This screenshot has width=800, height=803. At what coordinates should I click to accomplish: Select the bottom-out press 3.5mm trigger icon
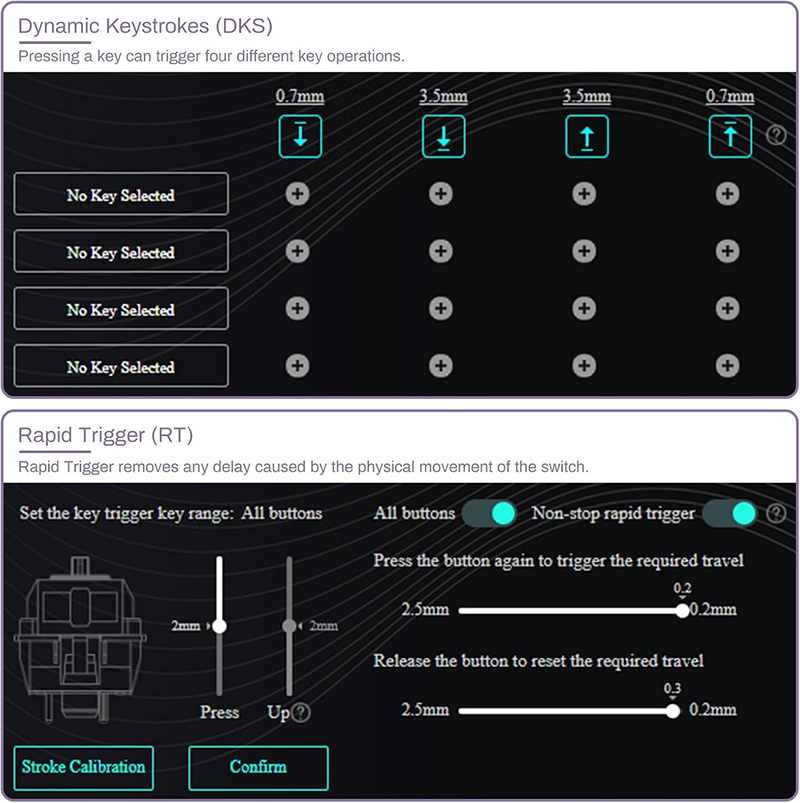point(444,136)
